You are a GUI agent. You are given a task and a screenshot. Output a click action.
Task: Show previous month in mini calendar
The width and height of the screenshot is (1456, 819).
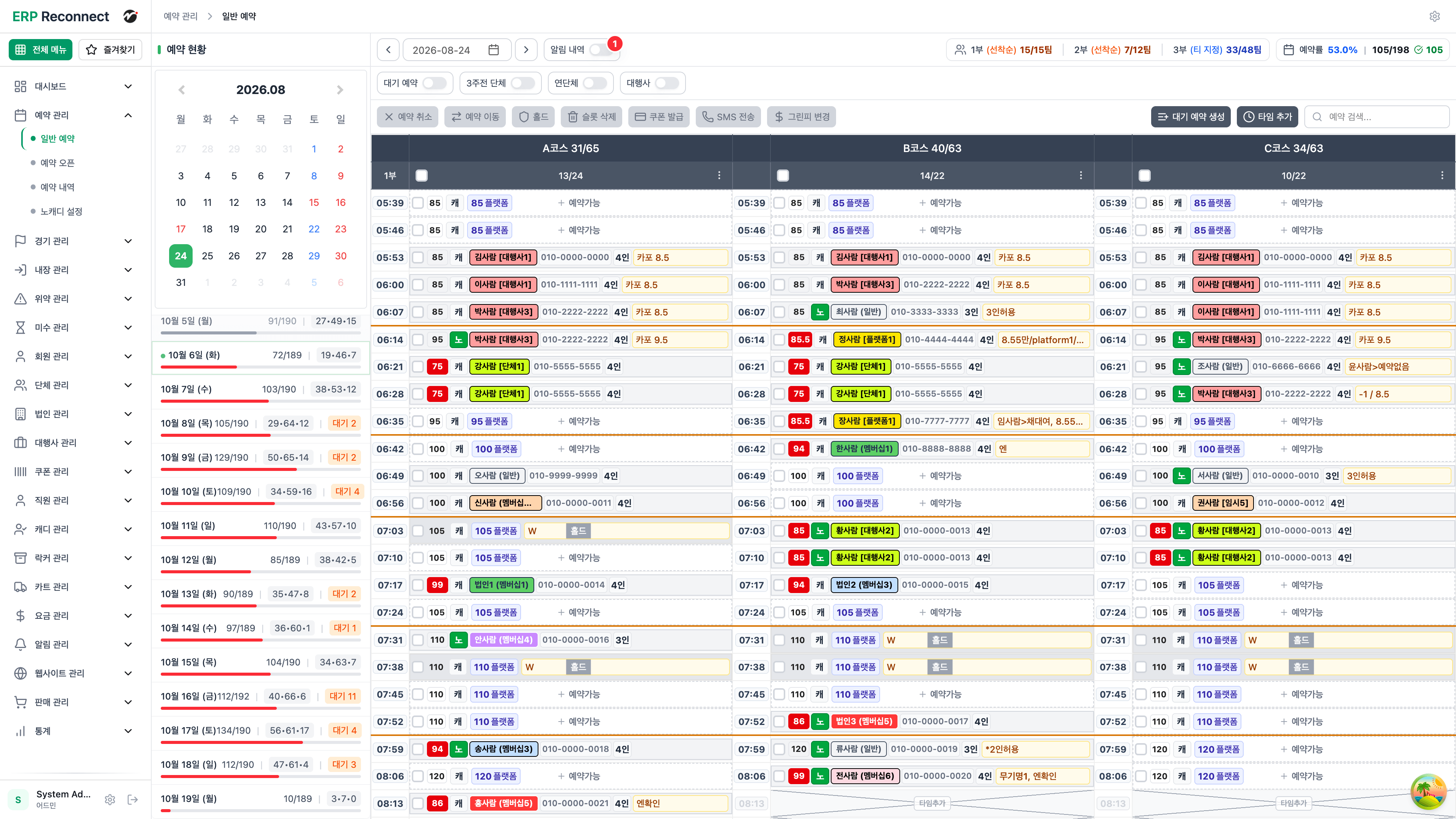tap(182, 90)
